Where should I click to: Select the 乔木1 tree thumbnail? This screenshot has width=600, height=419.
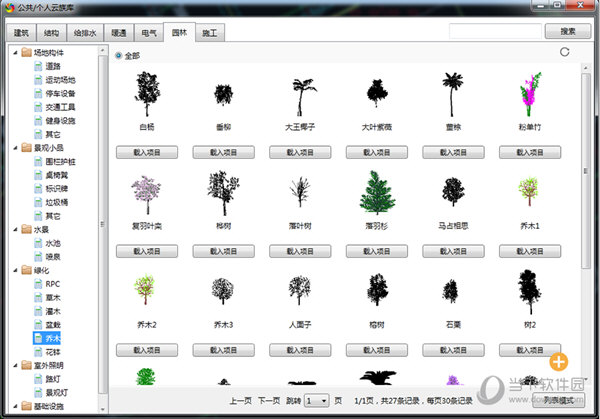click(529, 191)
